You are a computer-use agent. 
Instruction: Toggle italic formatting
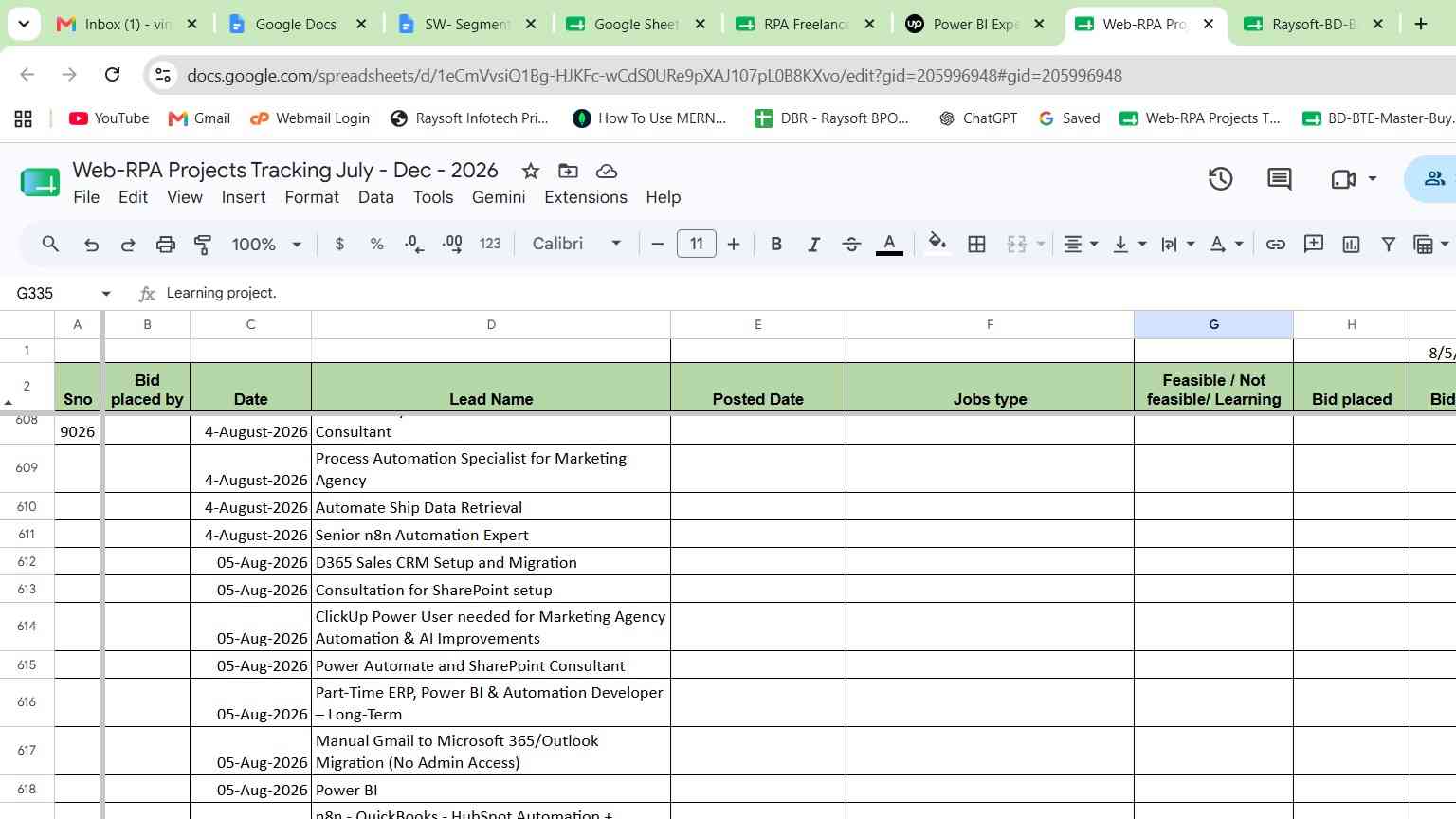[813, 245]
